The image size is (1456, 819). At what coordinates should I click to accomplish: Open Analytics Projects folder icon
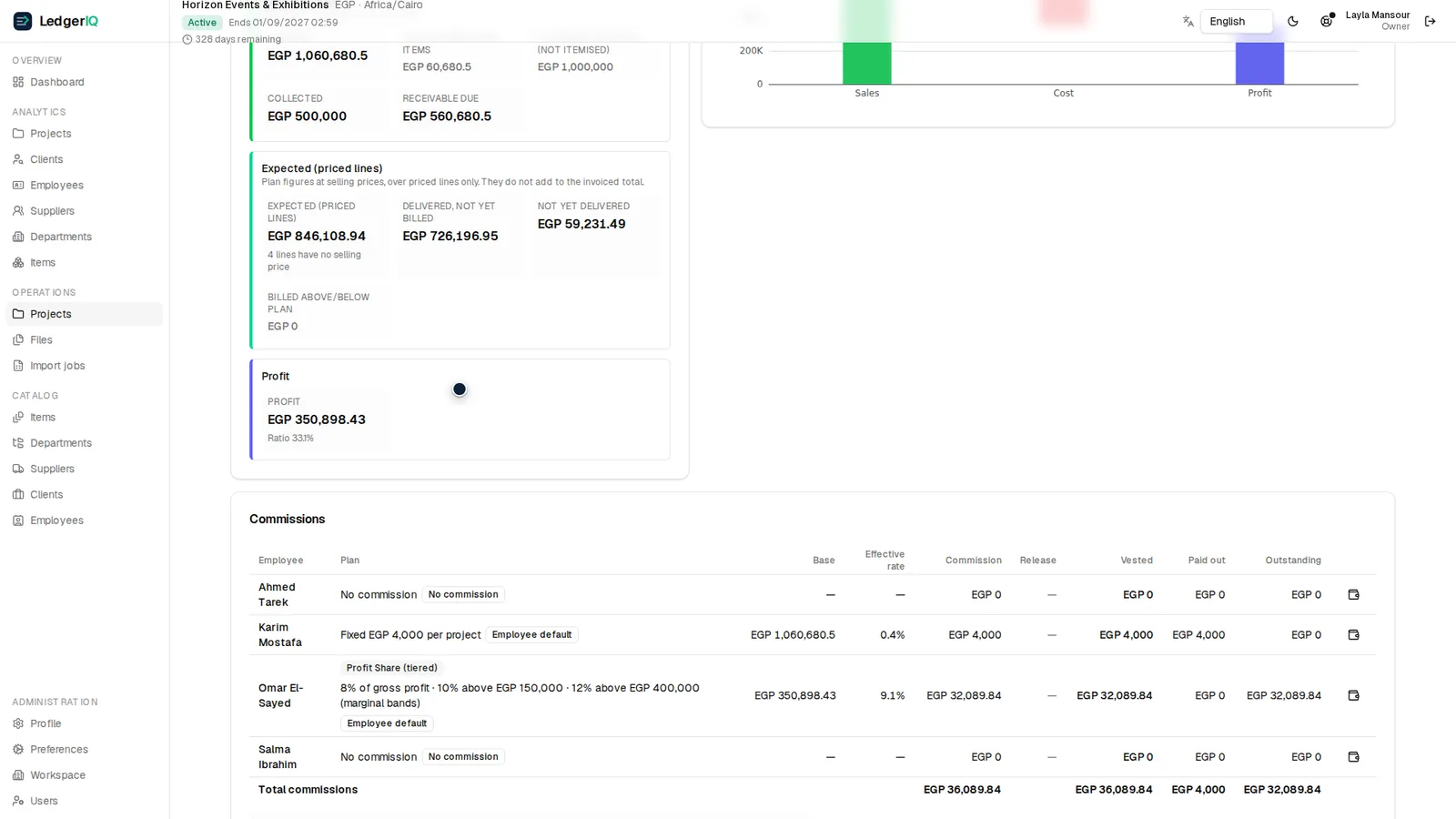pos(18,134)
